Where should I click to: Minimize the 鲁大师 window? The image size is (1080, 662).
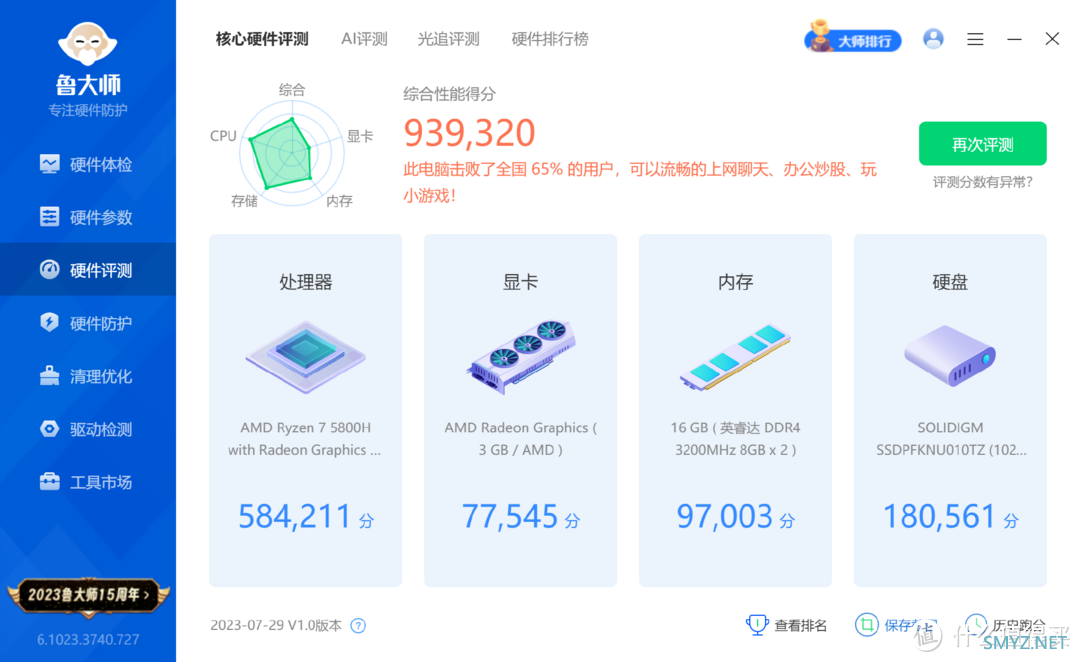1015,39
